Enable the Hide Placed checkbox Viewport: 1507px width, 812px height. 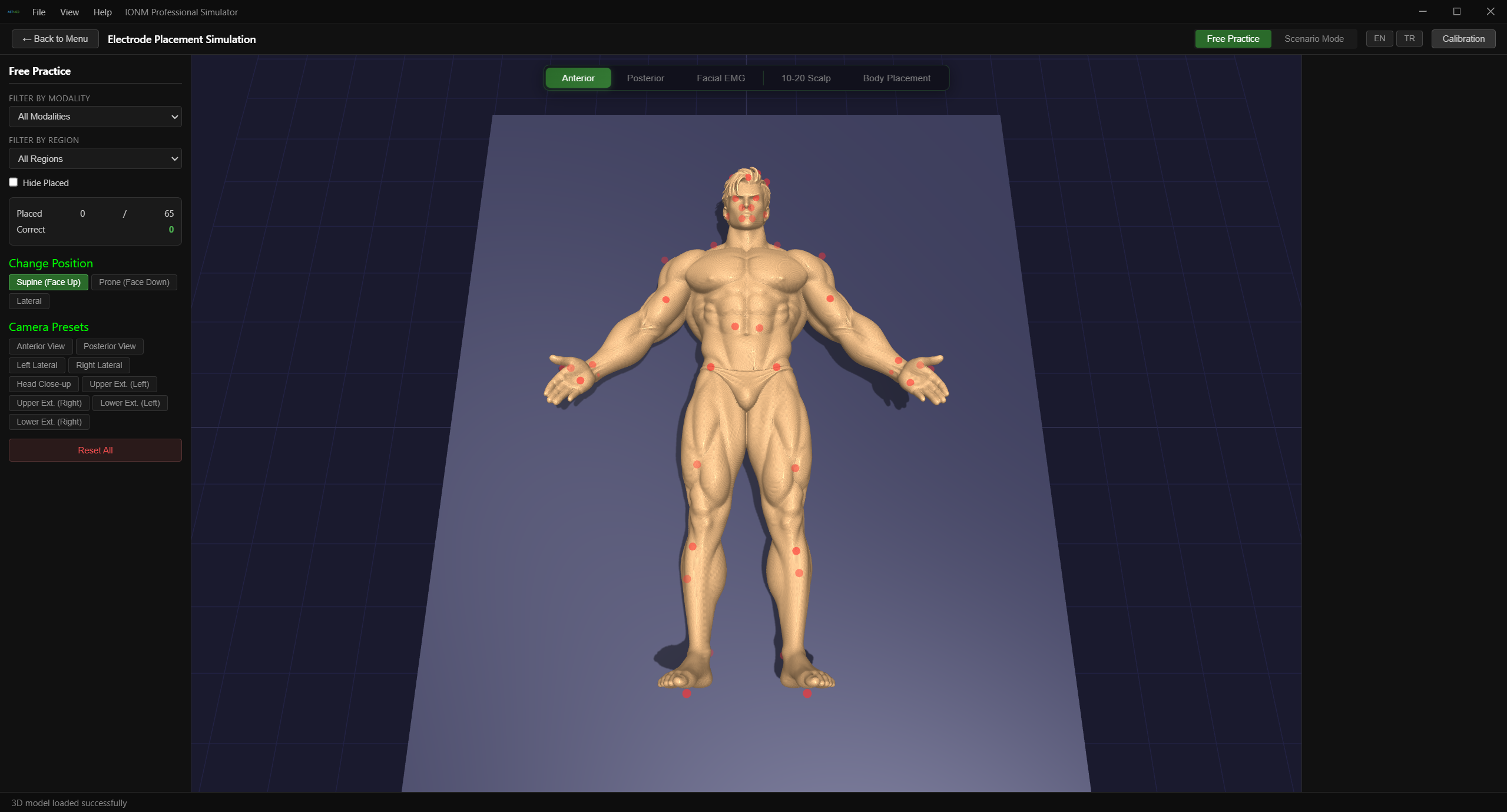coord(13,182)
